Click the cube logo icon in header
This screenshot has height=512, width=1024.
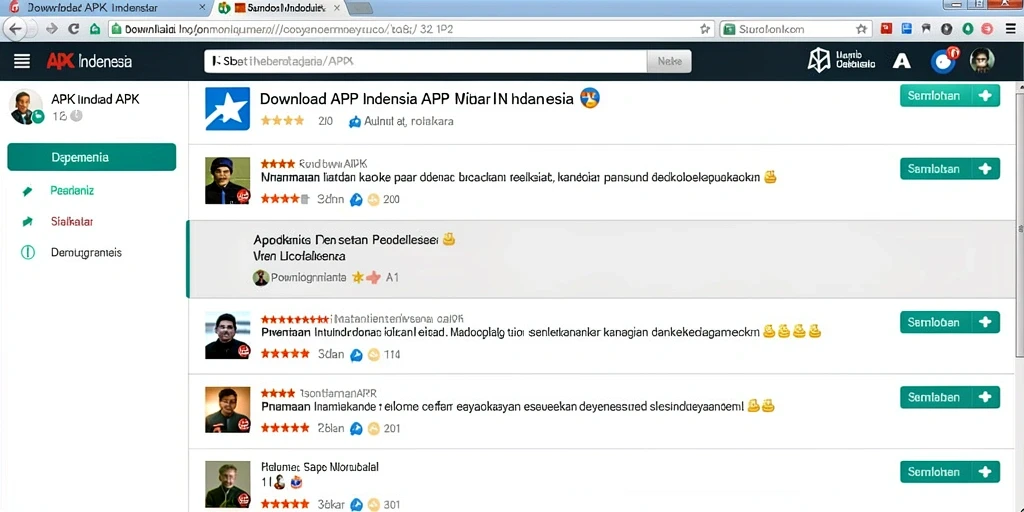(818, 61)
